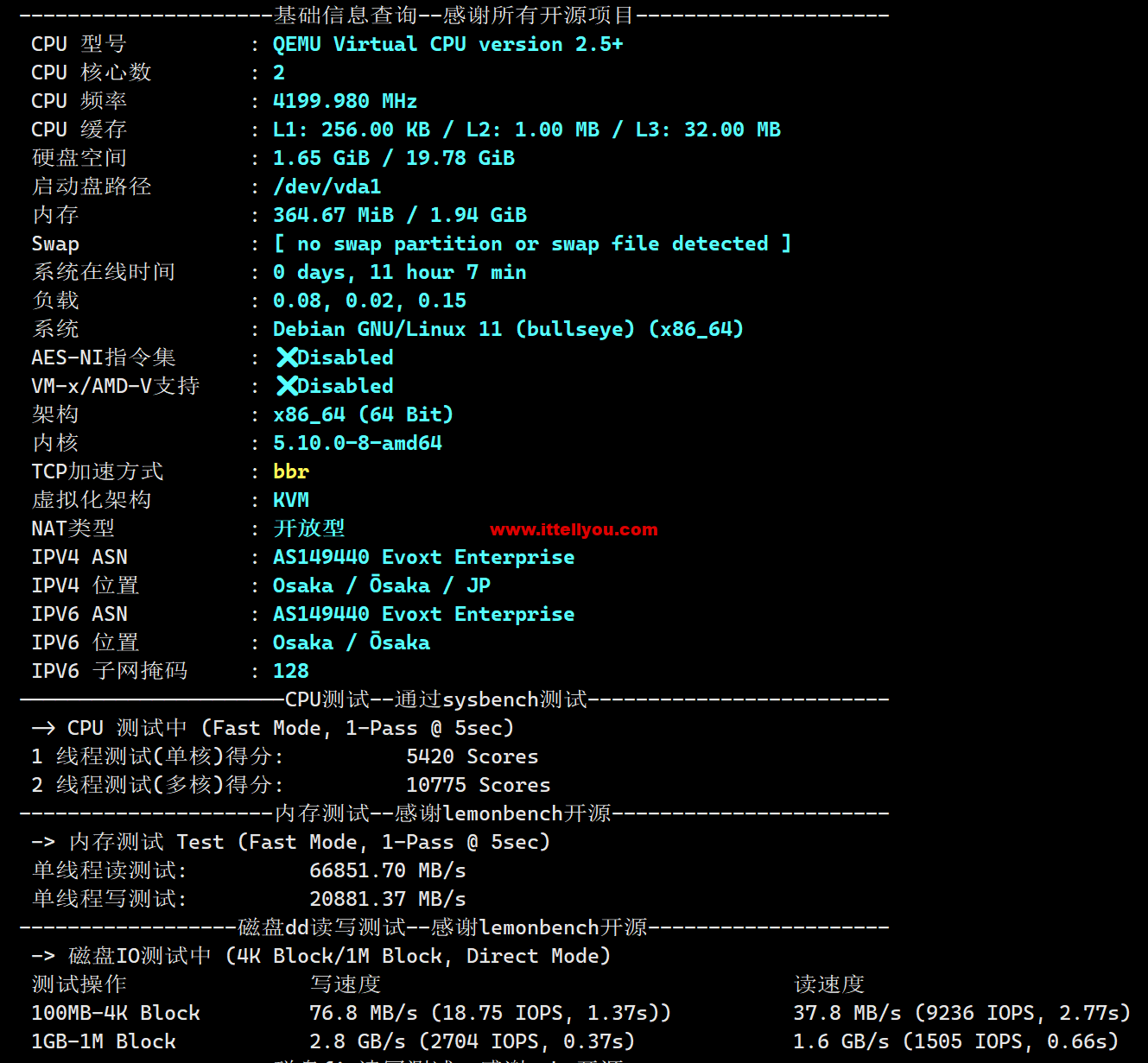Click the 4199.980 MHz frequency value

pyautogui.click(x=345, y=101)
